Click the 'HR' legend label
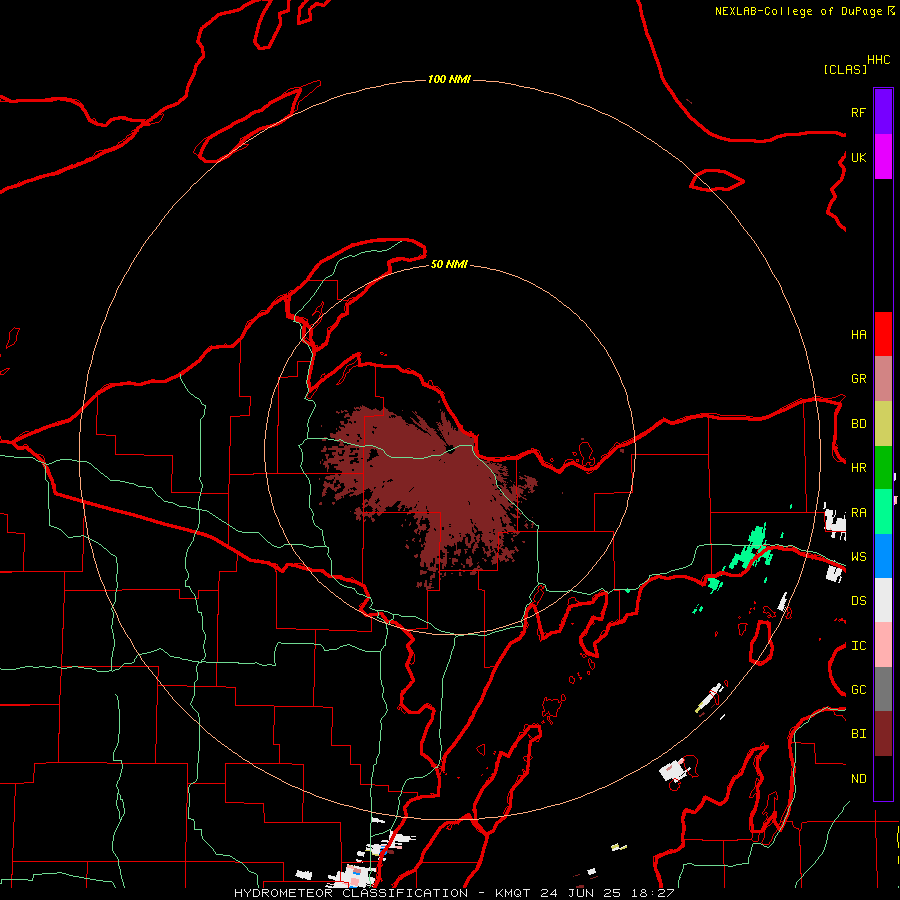 tap(858, 468)
